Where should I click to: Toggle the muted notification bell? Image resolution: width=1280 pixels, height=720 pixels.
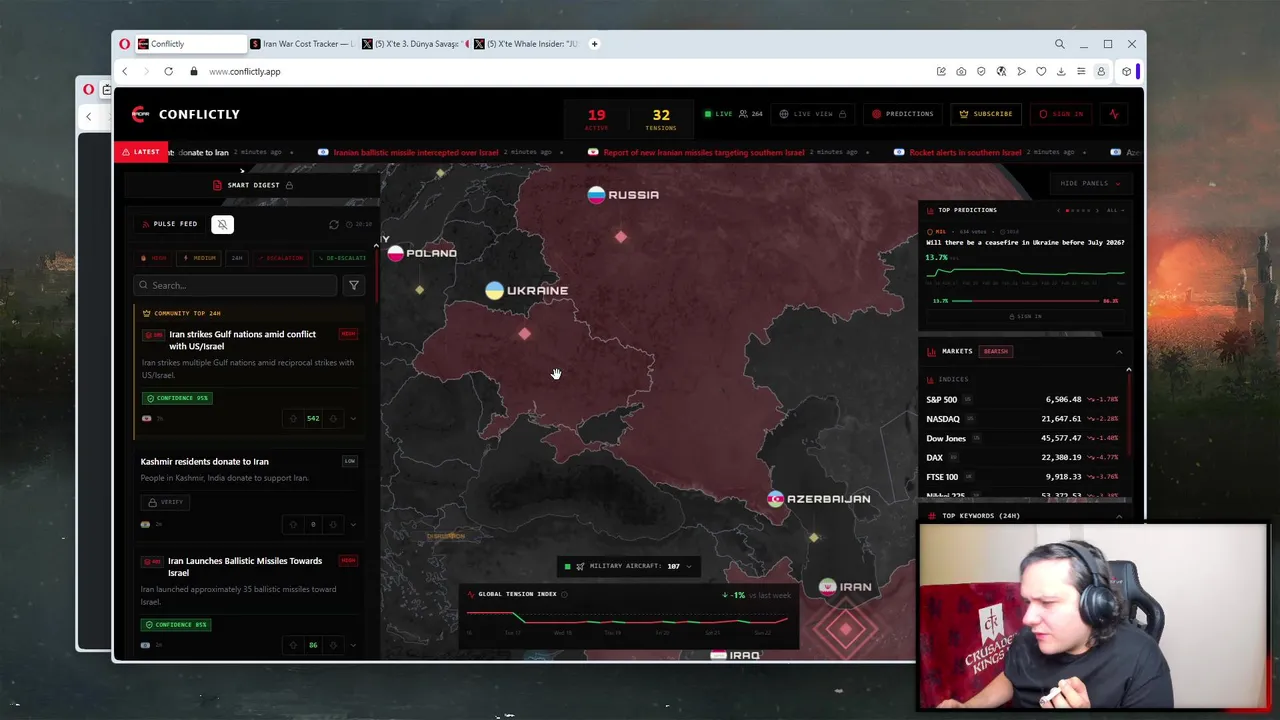222,224
